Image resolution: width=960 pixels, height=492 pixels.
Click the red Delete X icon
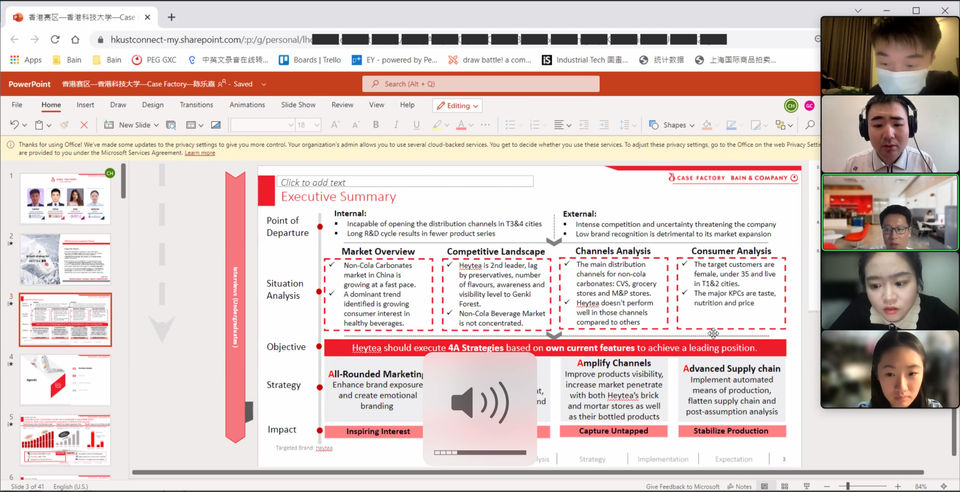coord(84,125)
